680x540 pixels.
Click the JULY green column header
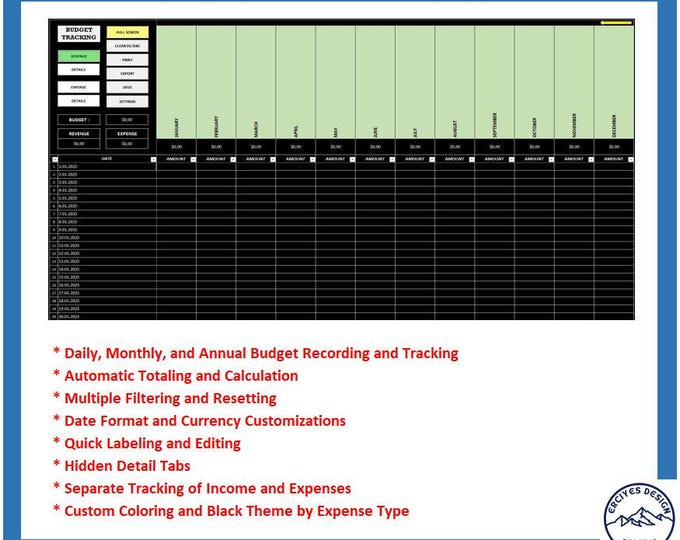click(415, 82)
